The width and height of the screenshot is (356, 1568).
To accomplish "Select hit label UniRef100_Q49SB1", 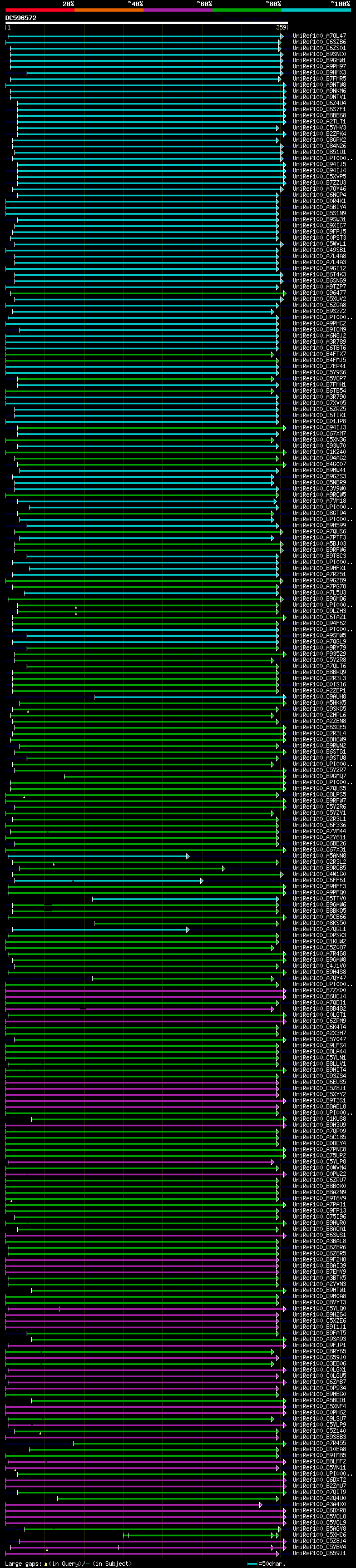I will click(x=319, y=250).
